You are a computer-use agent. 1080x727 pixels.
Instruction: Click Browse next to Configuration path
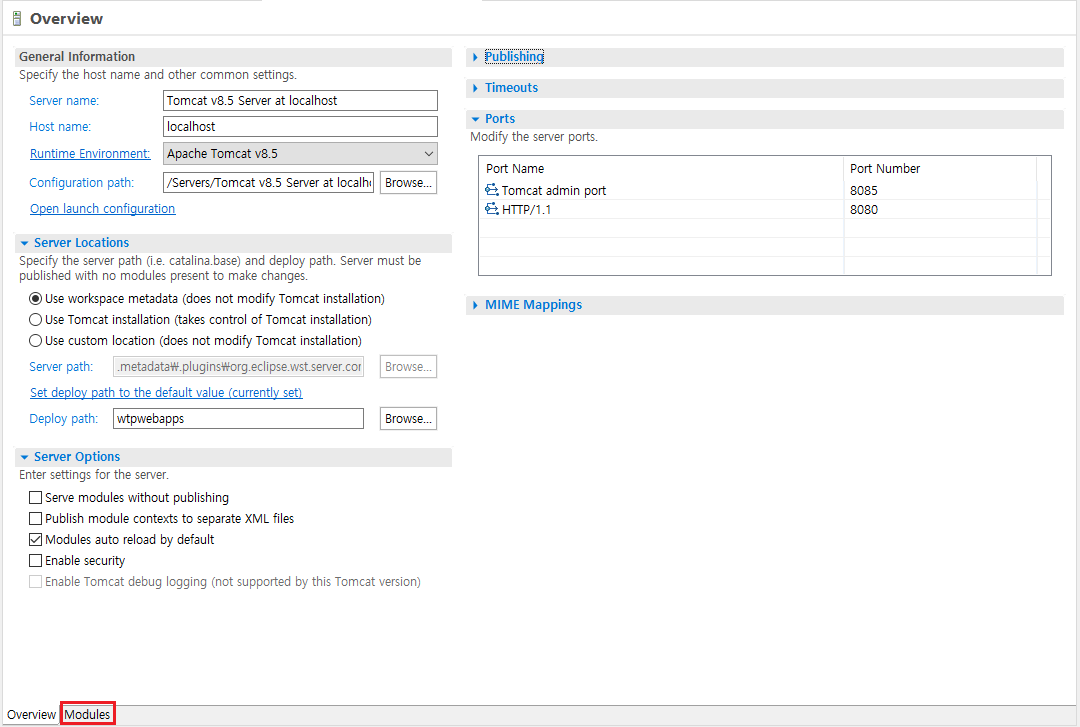[408, 183]
